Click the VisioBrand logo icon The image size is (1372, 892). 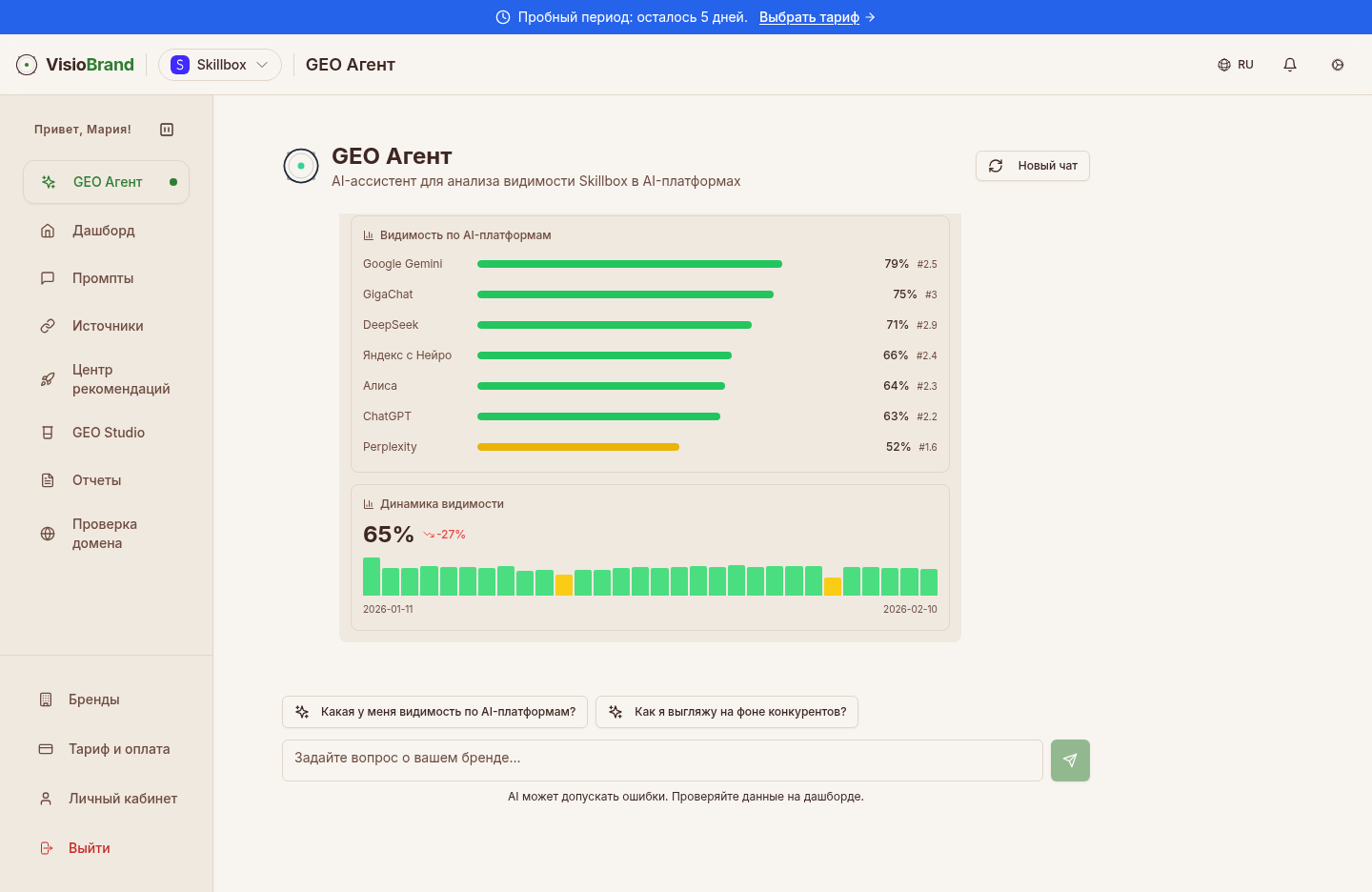(x=25, y=64)
